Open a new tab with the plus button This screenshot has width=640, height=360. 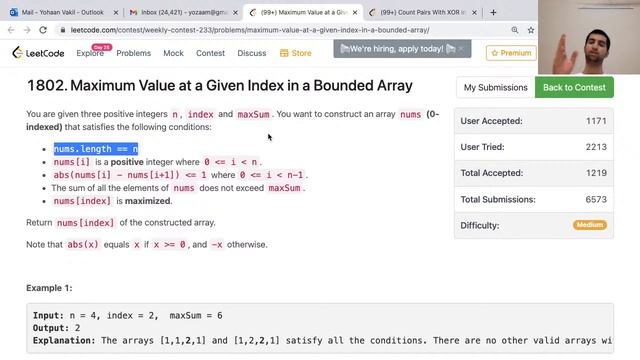click(493, 12)
